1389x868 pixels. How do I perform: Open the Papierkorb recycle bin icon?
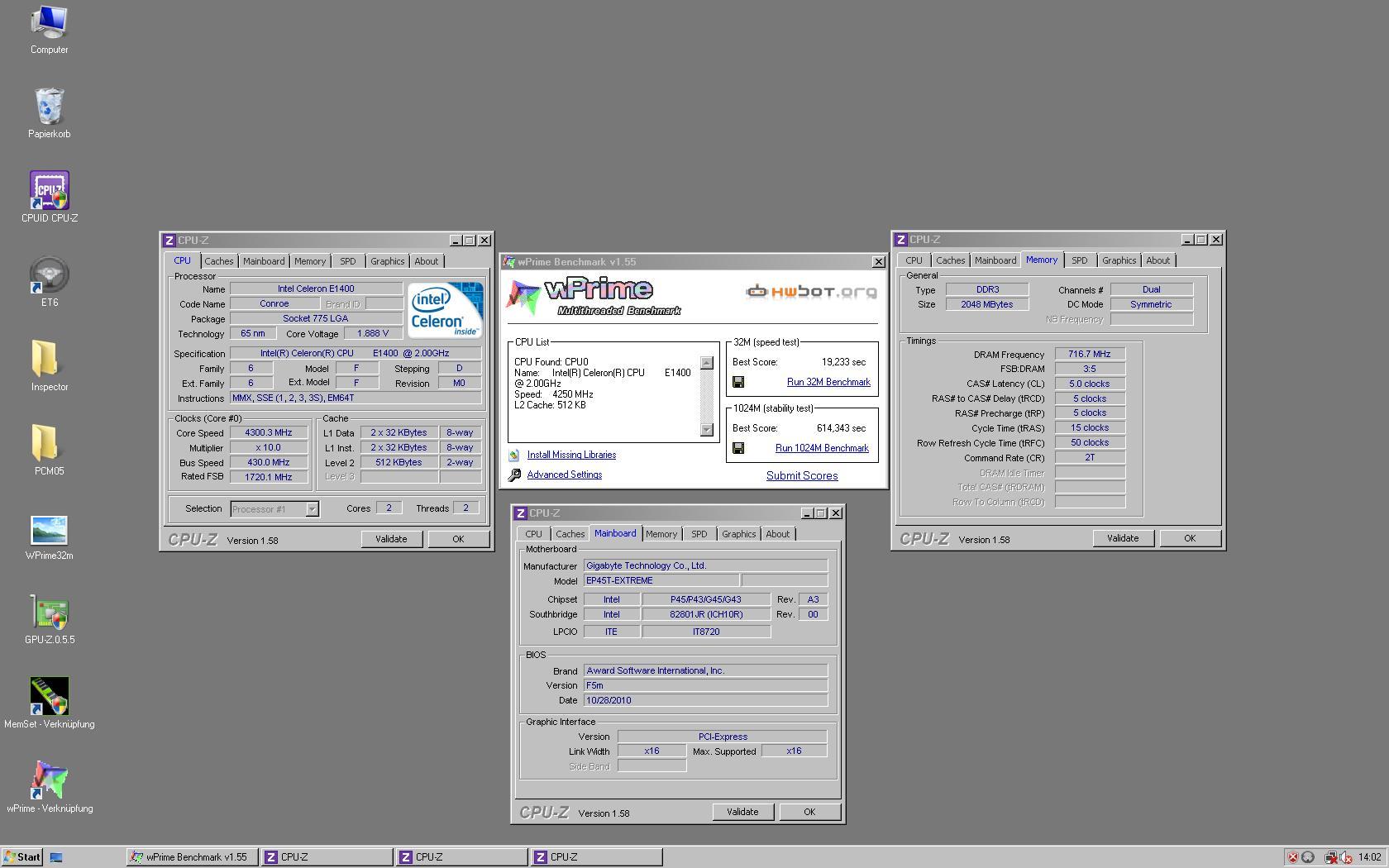[49, 113]
